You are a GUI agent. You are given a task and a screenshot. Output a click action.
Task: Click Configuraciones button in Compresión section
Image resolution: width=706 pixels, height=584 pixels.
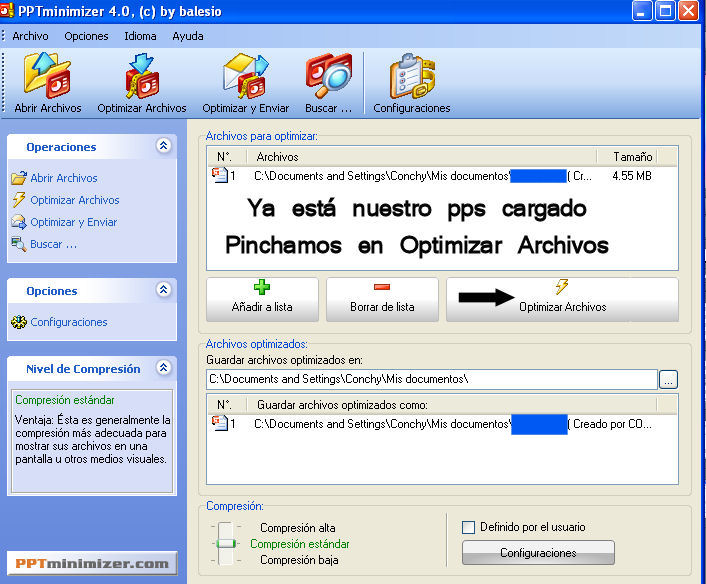pos(538,552)
